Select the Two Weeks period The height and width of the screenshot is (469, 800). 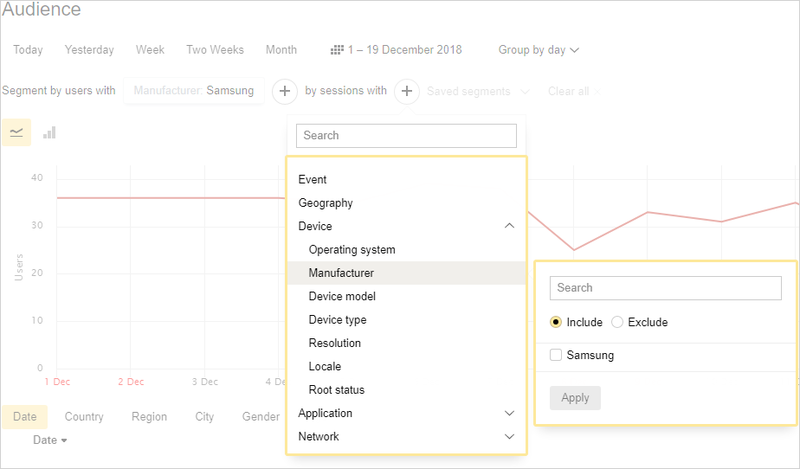pyautogui.click(x=215, y=50)
